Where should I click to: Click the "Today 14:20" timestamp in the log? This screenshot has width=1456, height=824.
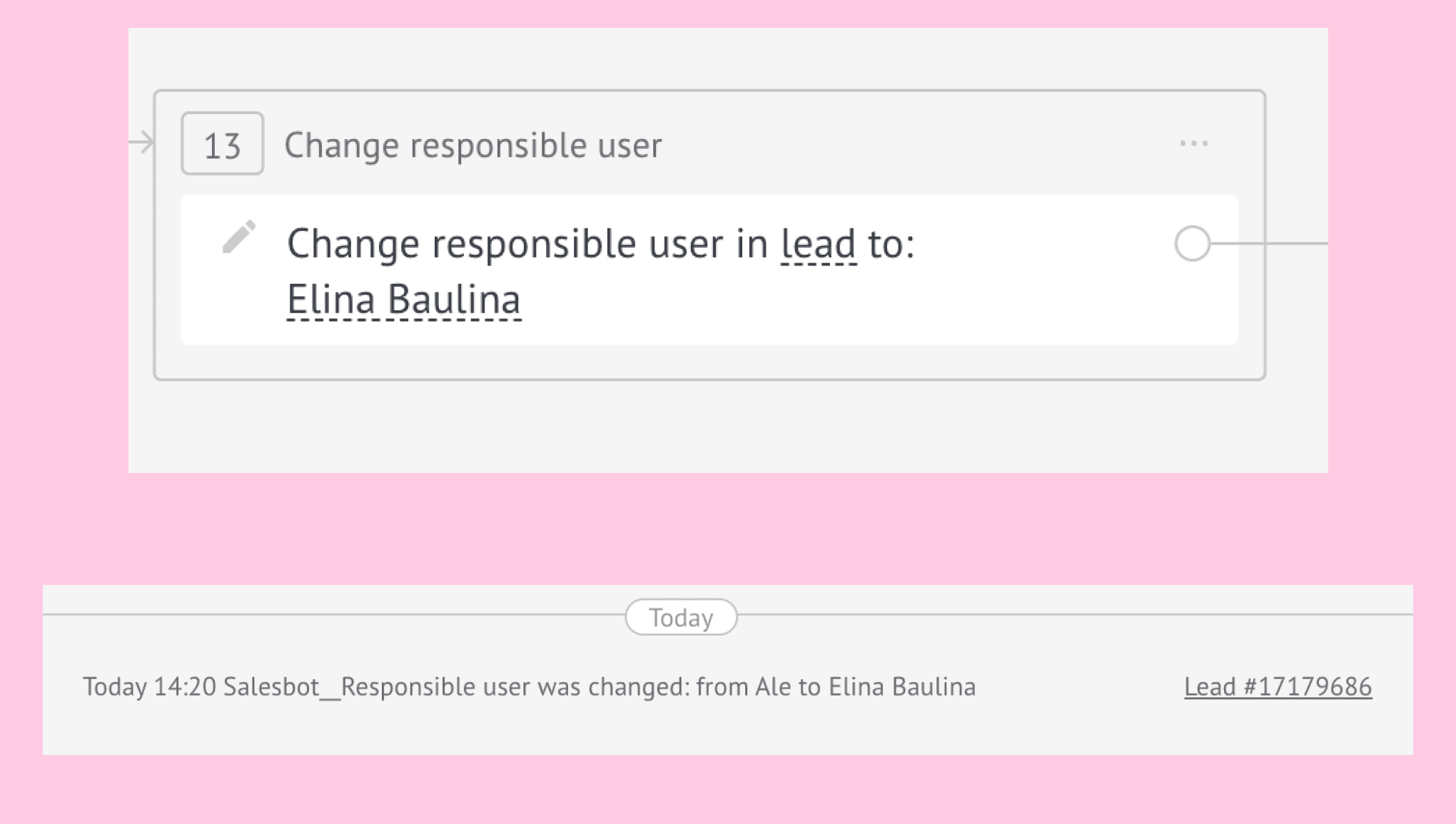[149, 686]
